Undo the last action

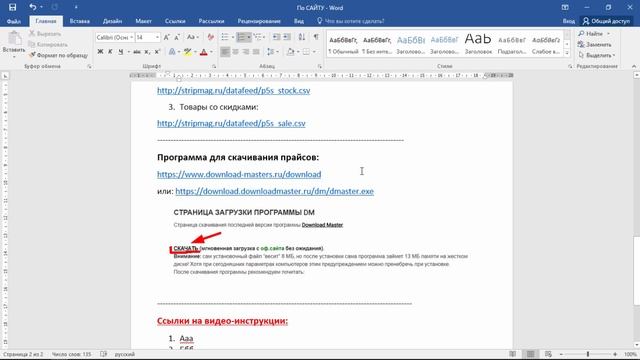[x=33, y=7]
